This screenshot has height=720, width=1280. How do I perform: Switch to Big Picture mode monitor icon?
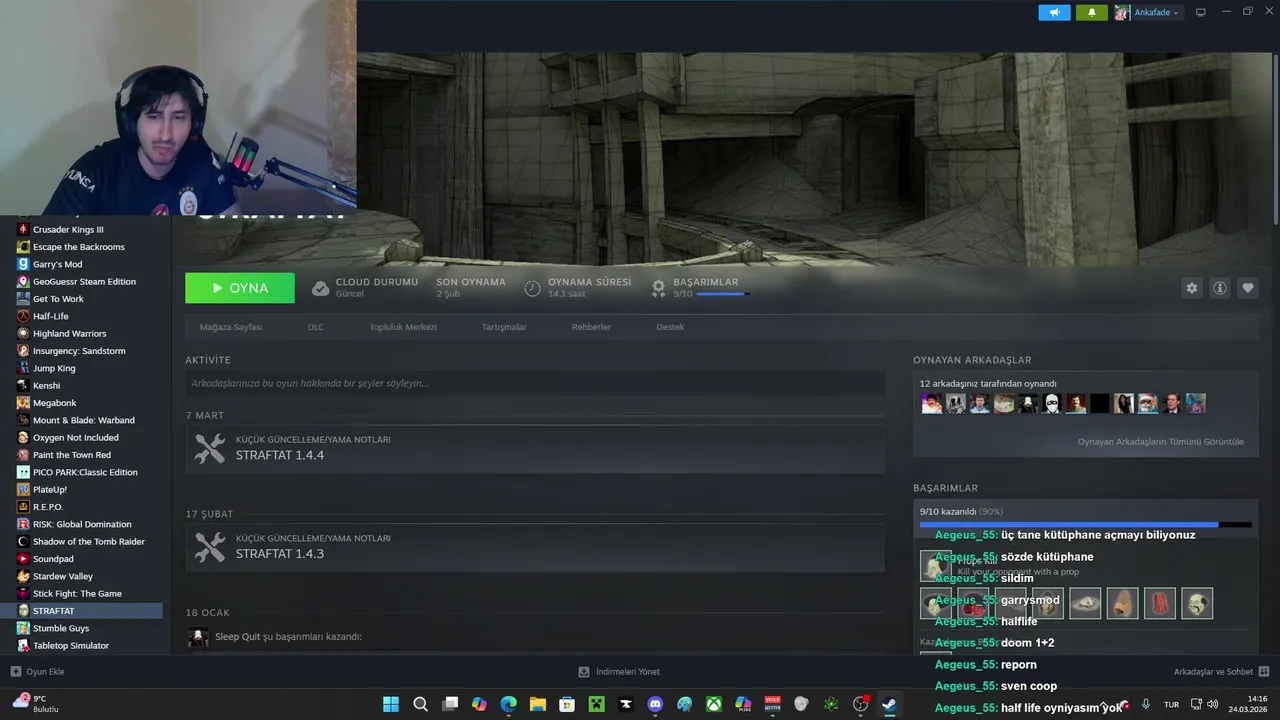[x=1201, y=12]
